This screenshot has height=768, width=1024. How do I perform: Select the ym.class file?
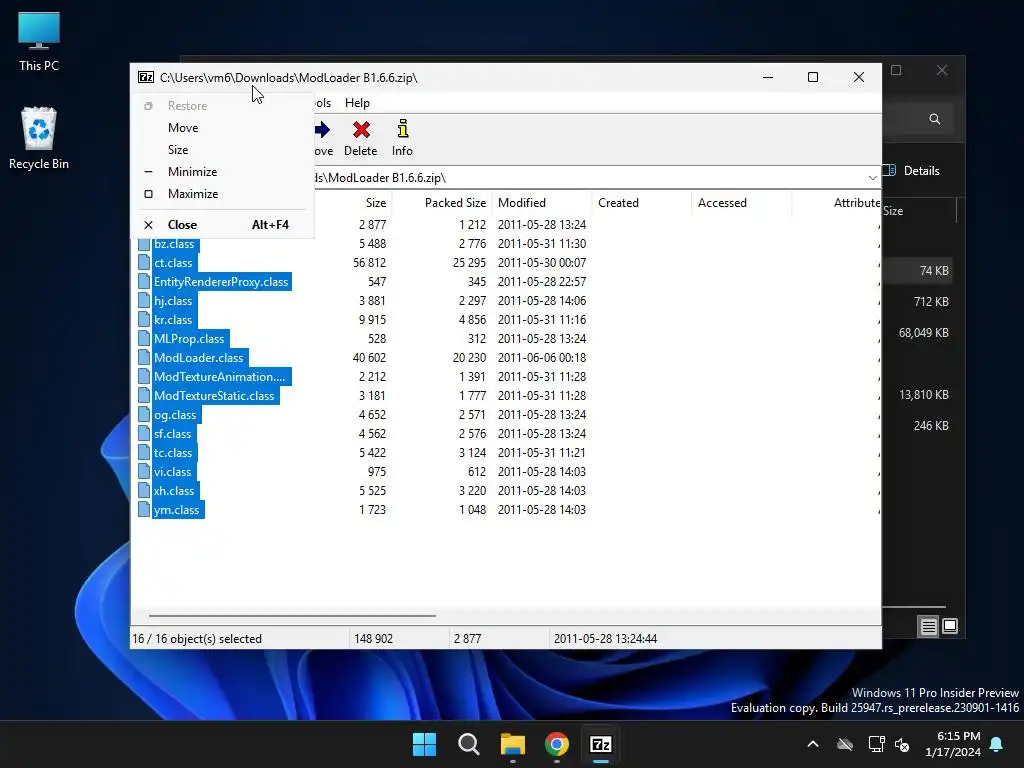point(177,509)
